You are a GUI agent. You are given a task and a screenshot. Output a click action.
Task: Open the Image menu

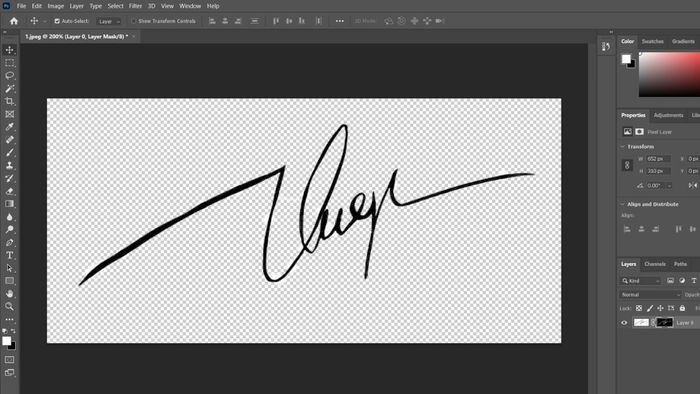click(x=56, y=6)
